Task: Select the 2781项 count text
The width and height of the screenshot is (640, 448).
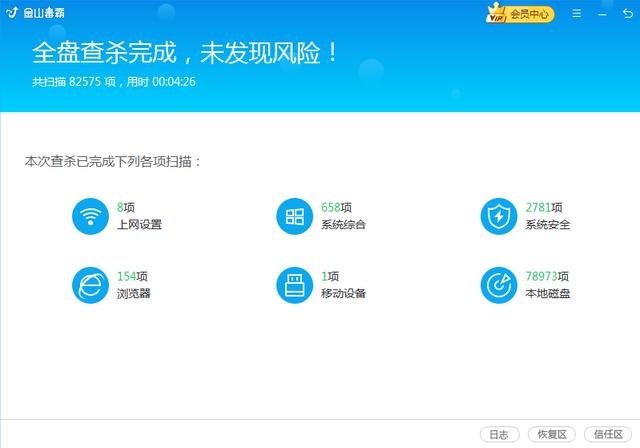Action: pyautogui.click(x=544, y=207)
